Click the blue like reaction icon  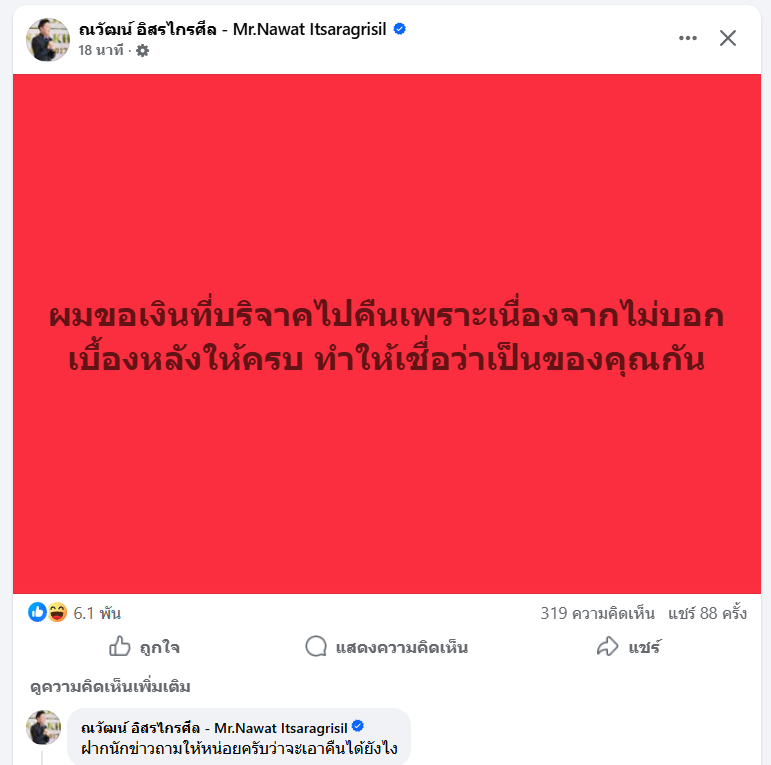(x=37, y=613)
